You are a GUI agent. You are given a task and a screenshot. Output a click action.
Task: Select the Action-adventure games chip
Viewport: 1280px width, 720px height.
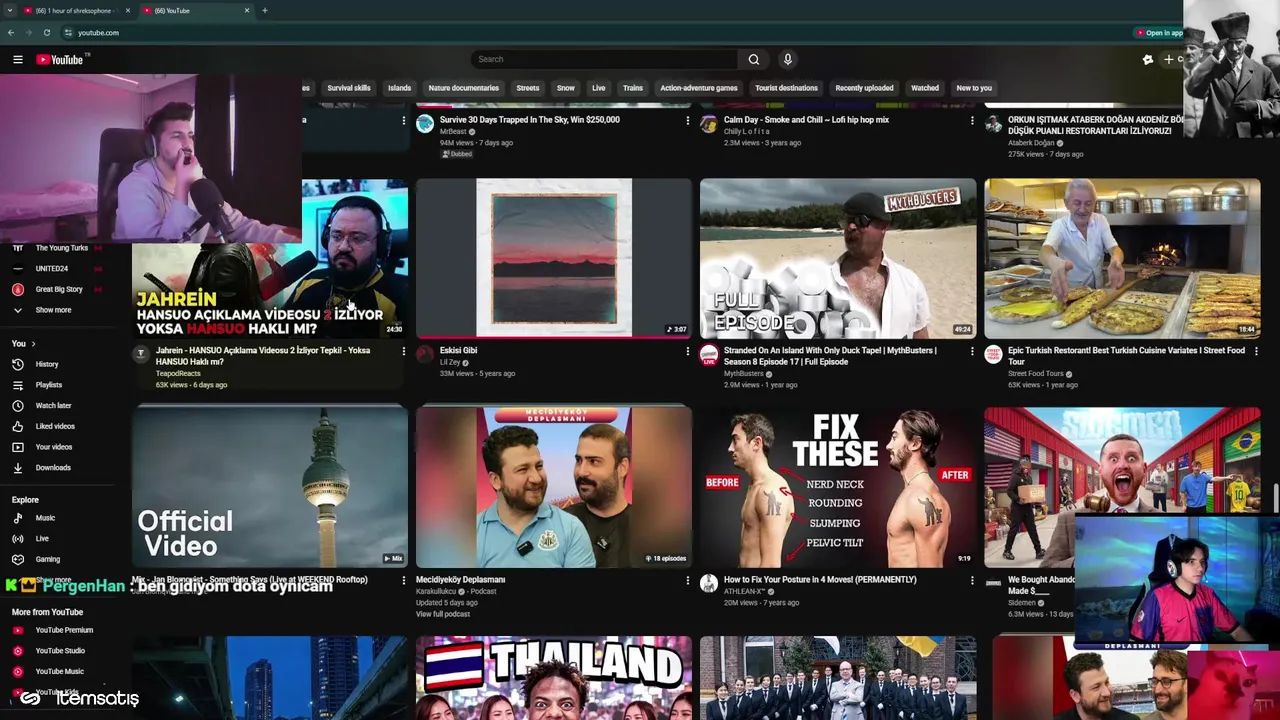699,88
